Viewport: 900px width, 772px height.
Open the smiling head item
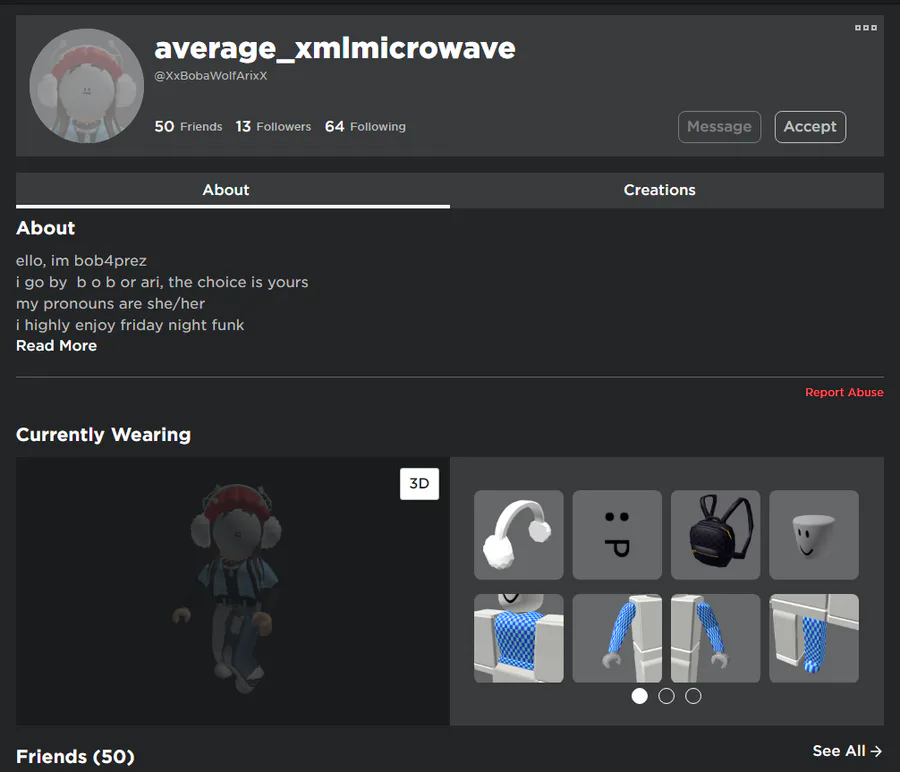coord(814,534)
